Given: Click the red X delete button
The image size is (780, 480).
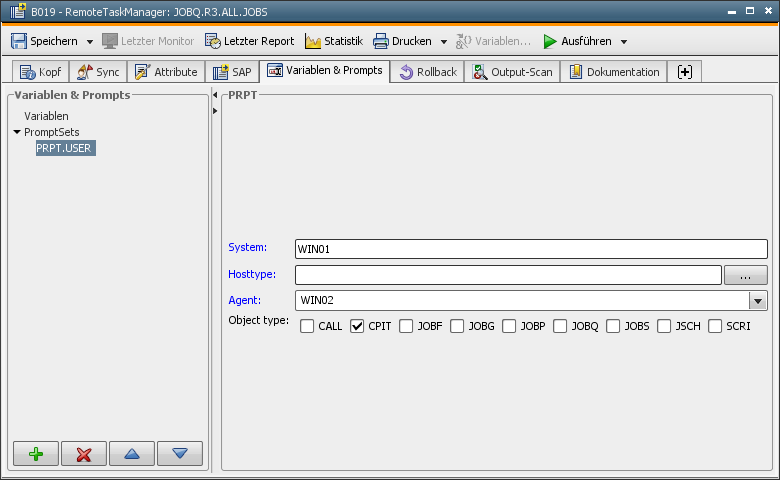Looking at the screenshot, I should coord(84,454).
